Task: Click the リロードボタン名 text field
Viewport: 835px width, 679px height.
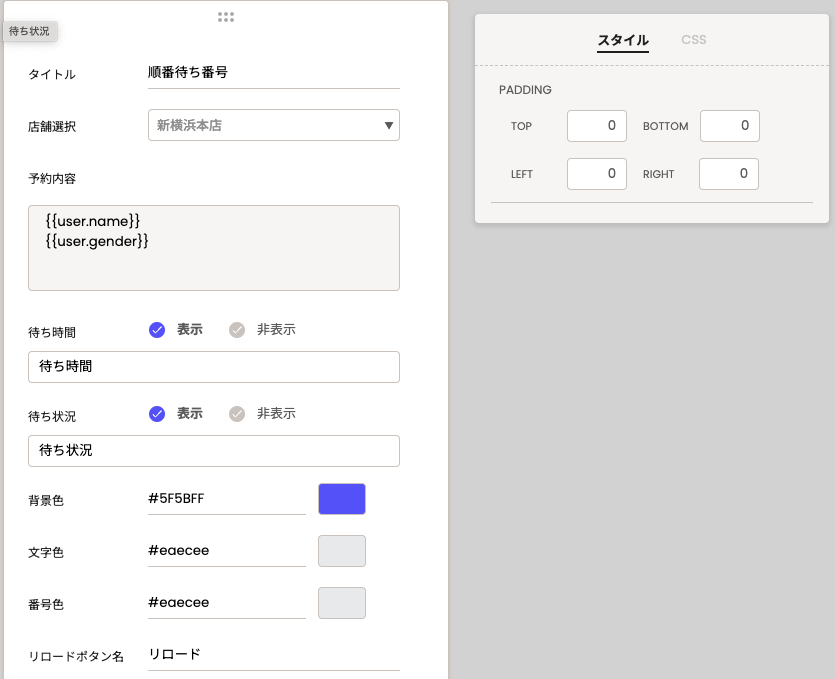Action: (273, 655)
